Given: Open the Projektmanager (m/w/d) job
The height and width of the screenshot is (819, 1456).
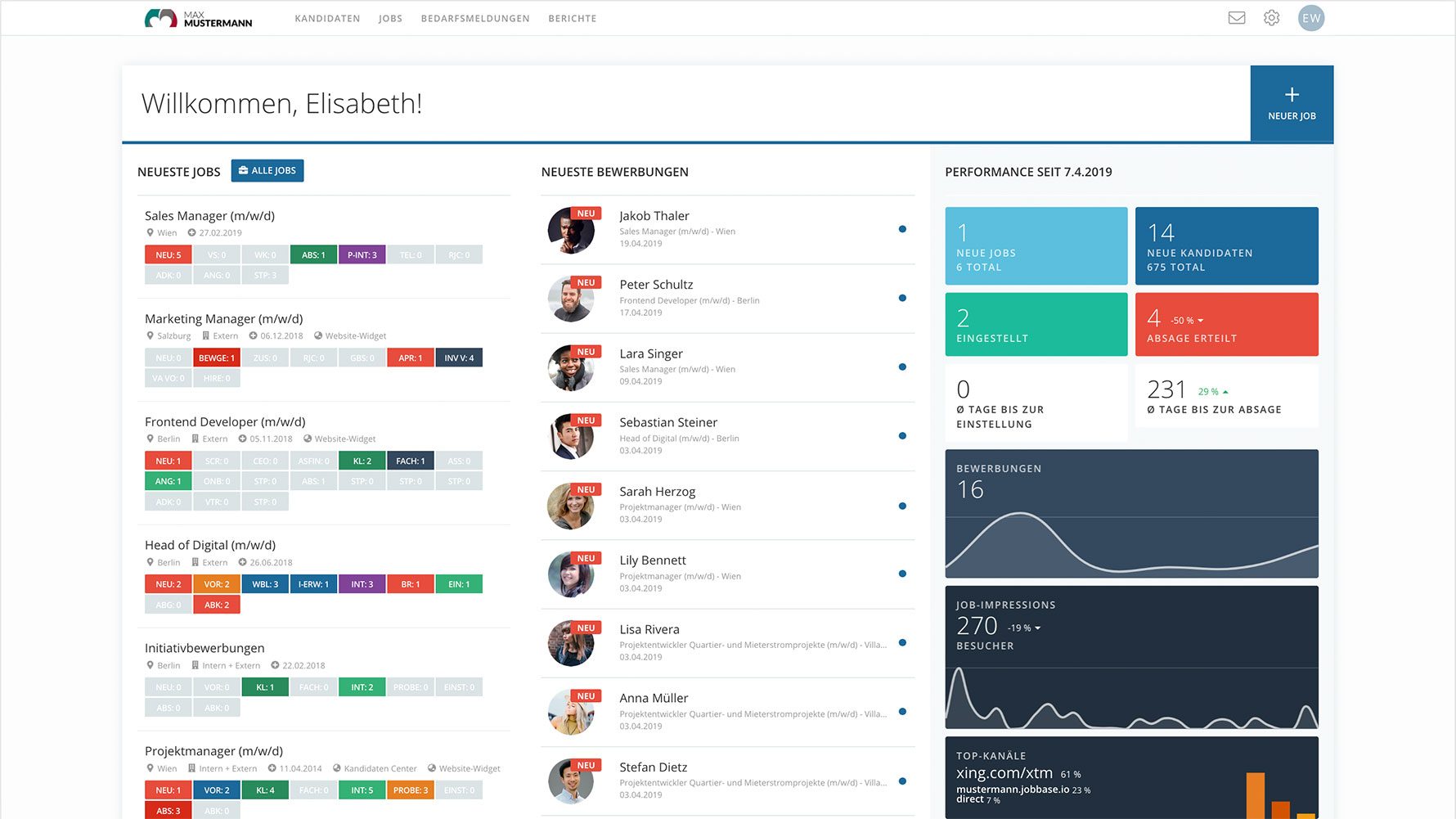Looking at the screenshot, I should click(x=213, y=751).
